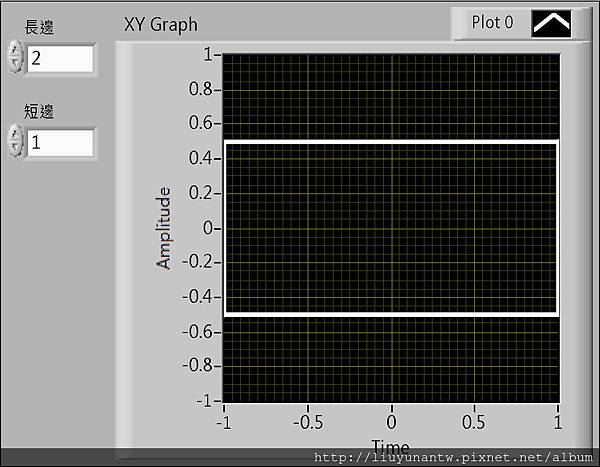
Task: Select the XY Graph title label
Action: (161, 25)
